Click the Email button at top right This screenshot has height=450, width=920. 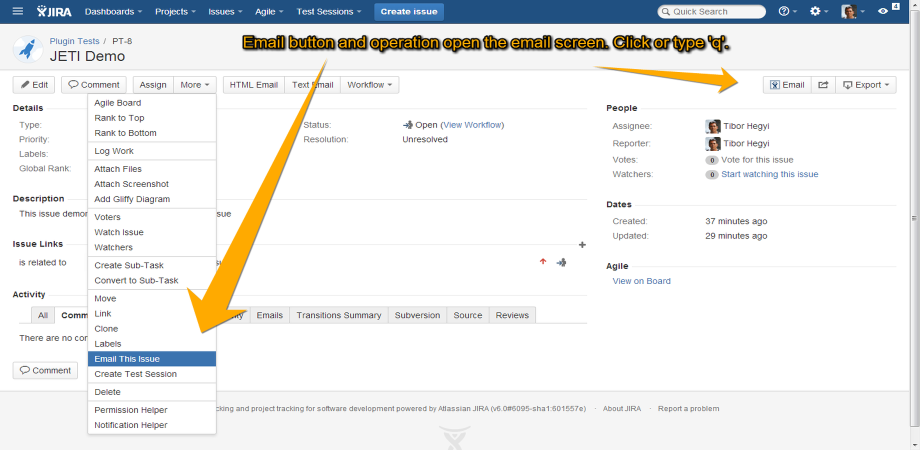(x=787, y=85)
